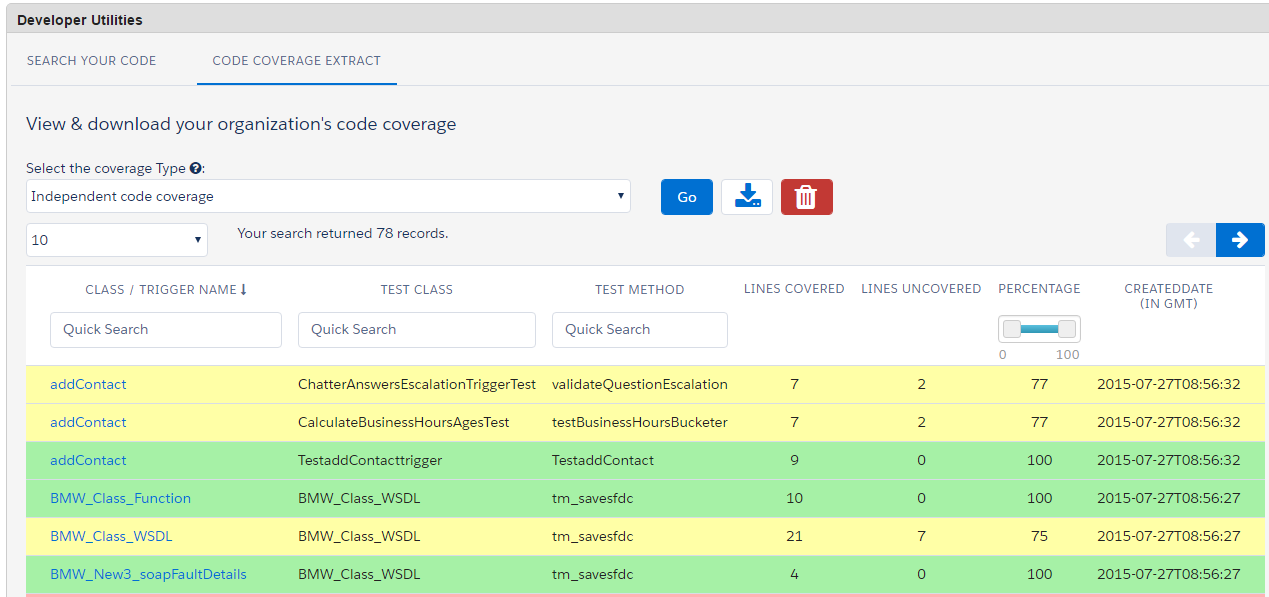Image resolution: width=1269 pixels, height=597 pixels.
Task: Click the red trash delete icon
Action: point(806,197)
